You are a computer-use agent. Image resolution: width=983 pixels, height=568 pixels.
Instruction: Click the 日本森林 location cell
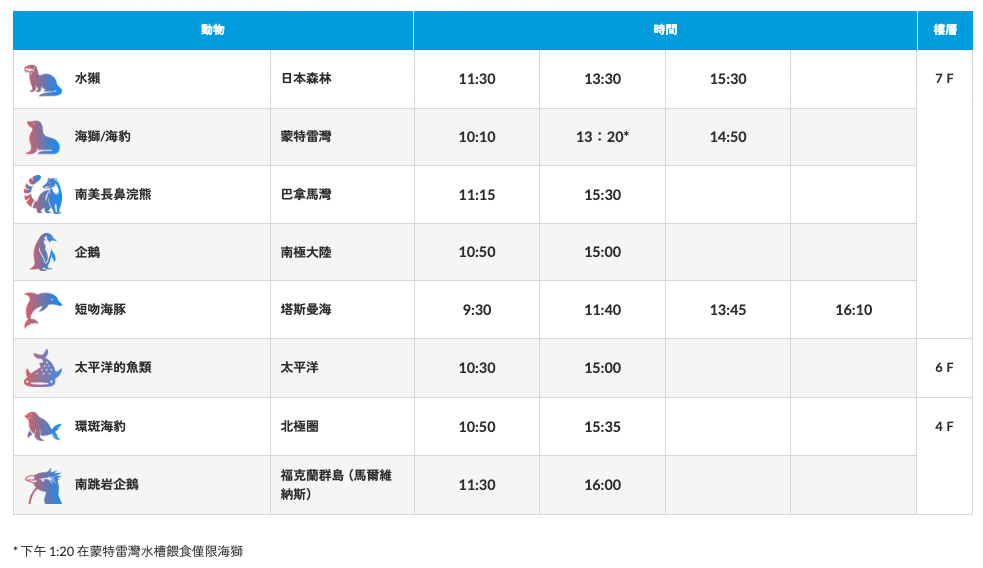[306, 79]
